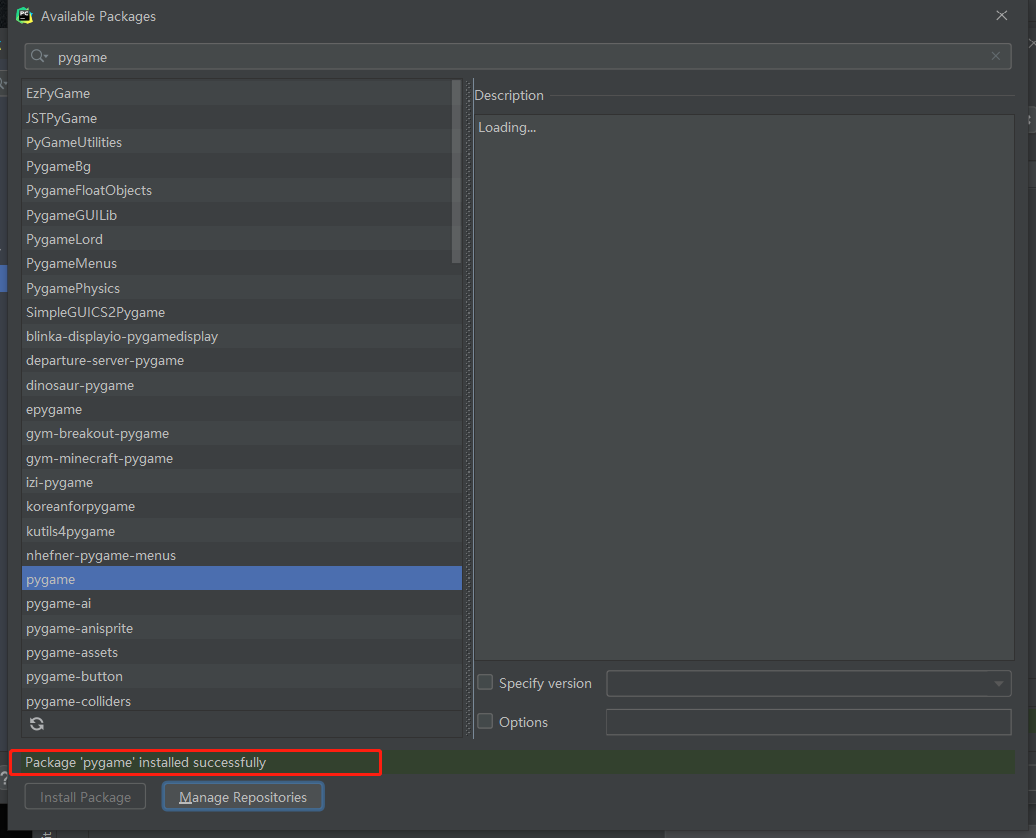Select the PygameMenus package

[x=242, y=263]
